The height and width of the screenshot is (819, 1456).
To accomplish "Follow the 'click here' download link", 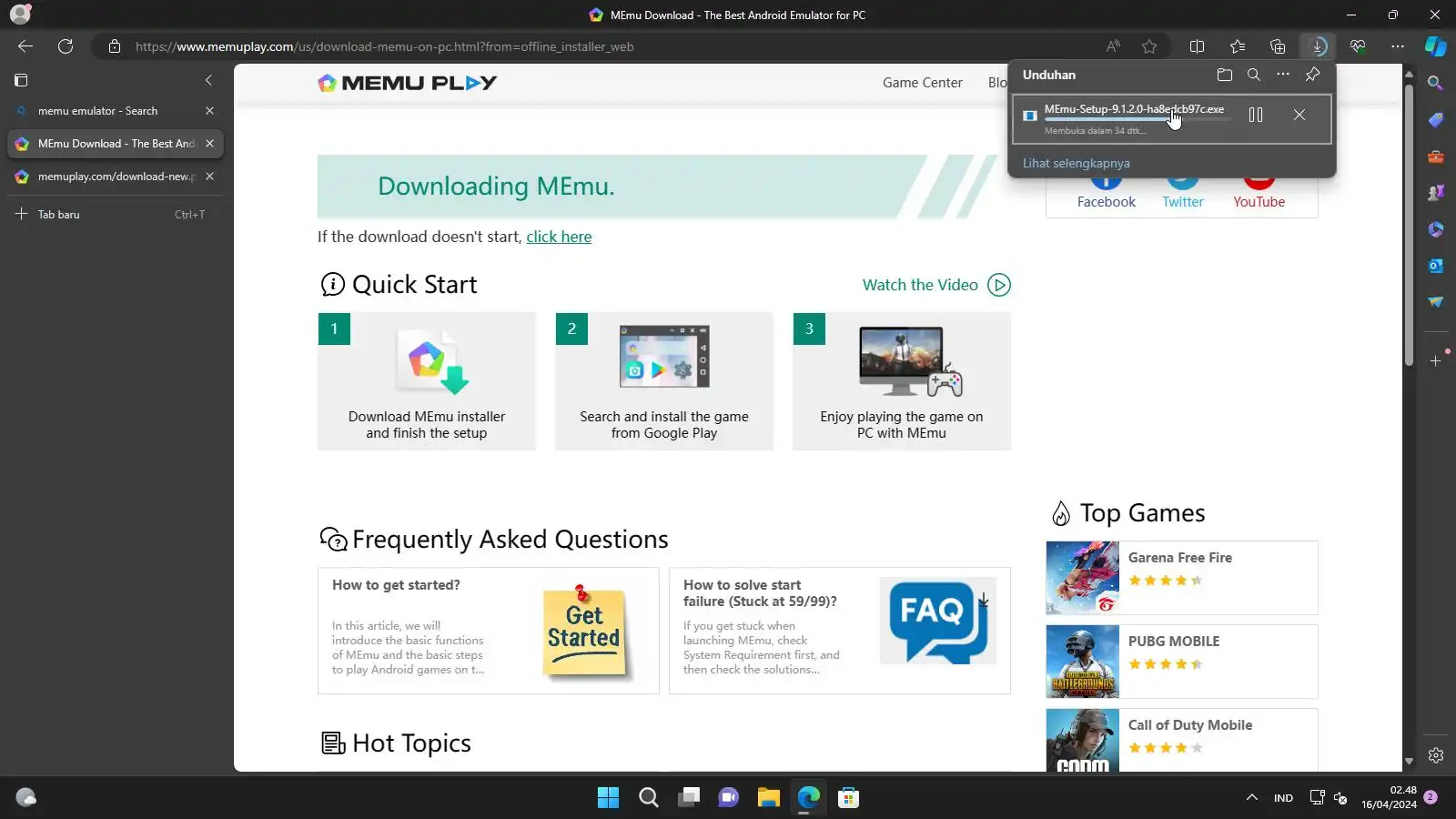I will coord(559,237).
